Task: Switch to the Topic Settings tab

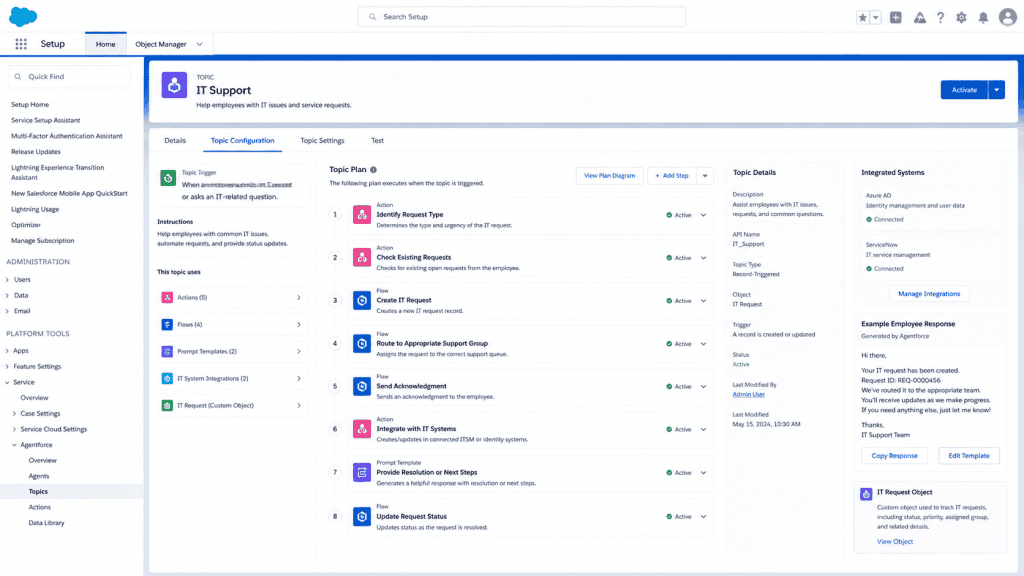Action: [x=322, y=140]
